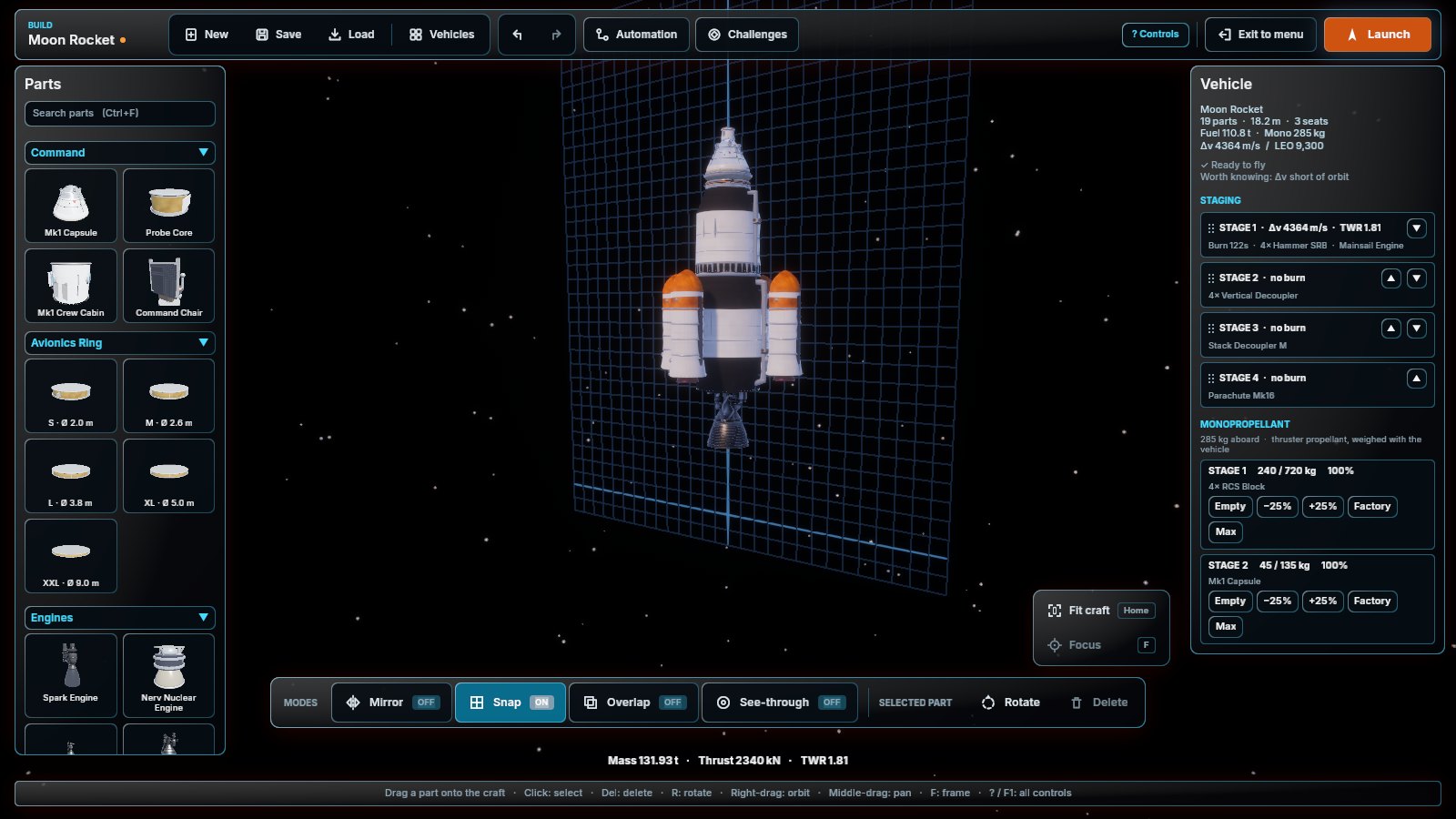
Task: Select the L 3.8 m avionics ring
Action: click(x=71, y=476)
